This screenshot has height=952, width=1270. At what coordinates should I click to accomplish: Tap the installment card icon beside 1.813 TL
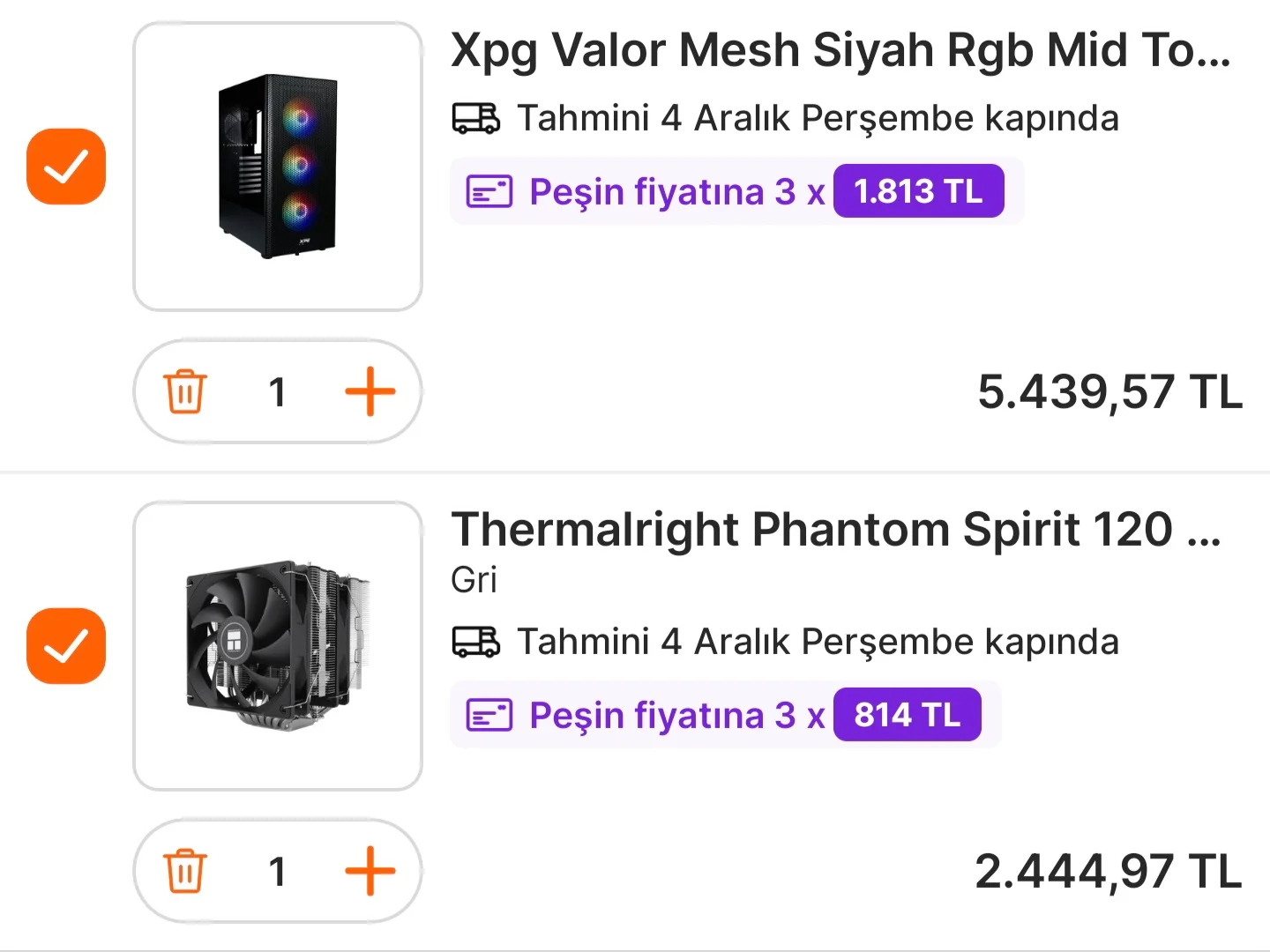pos(489,191)
